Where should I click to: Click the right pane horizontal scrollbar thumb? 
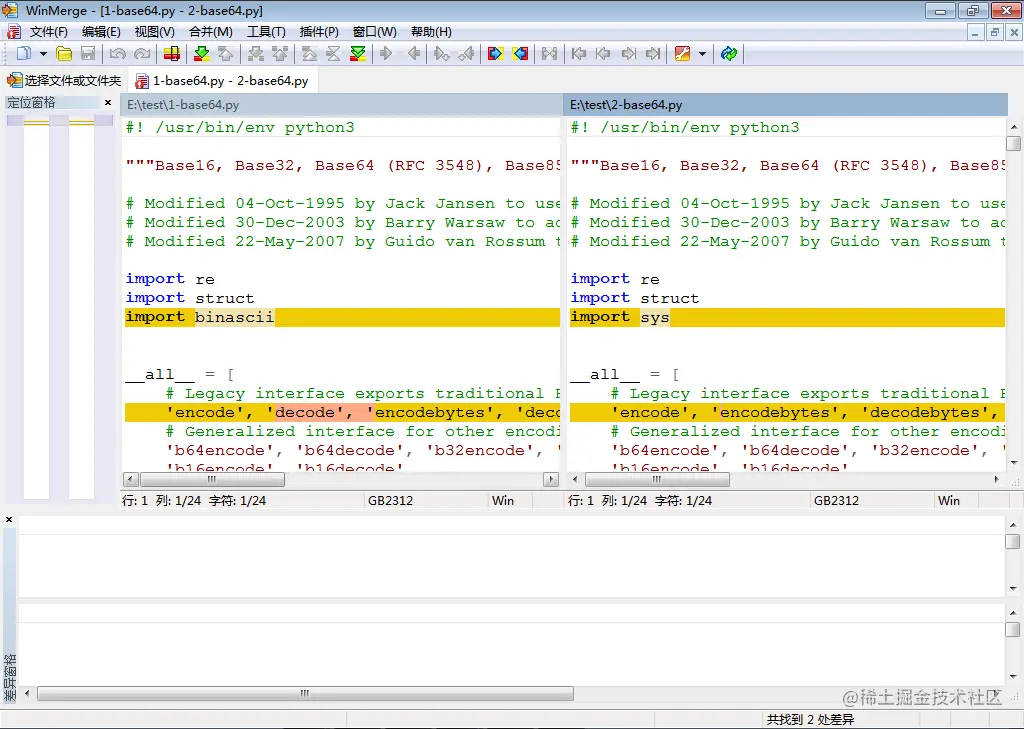point(657,479)
